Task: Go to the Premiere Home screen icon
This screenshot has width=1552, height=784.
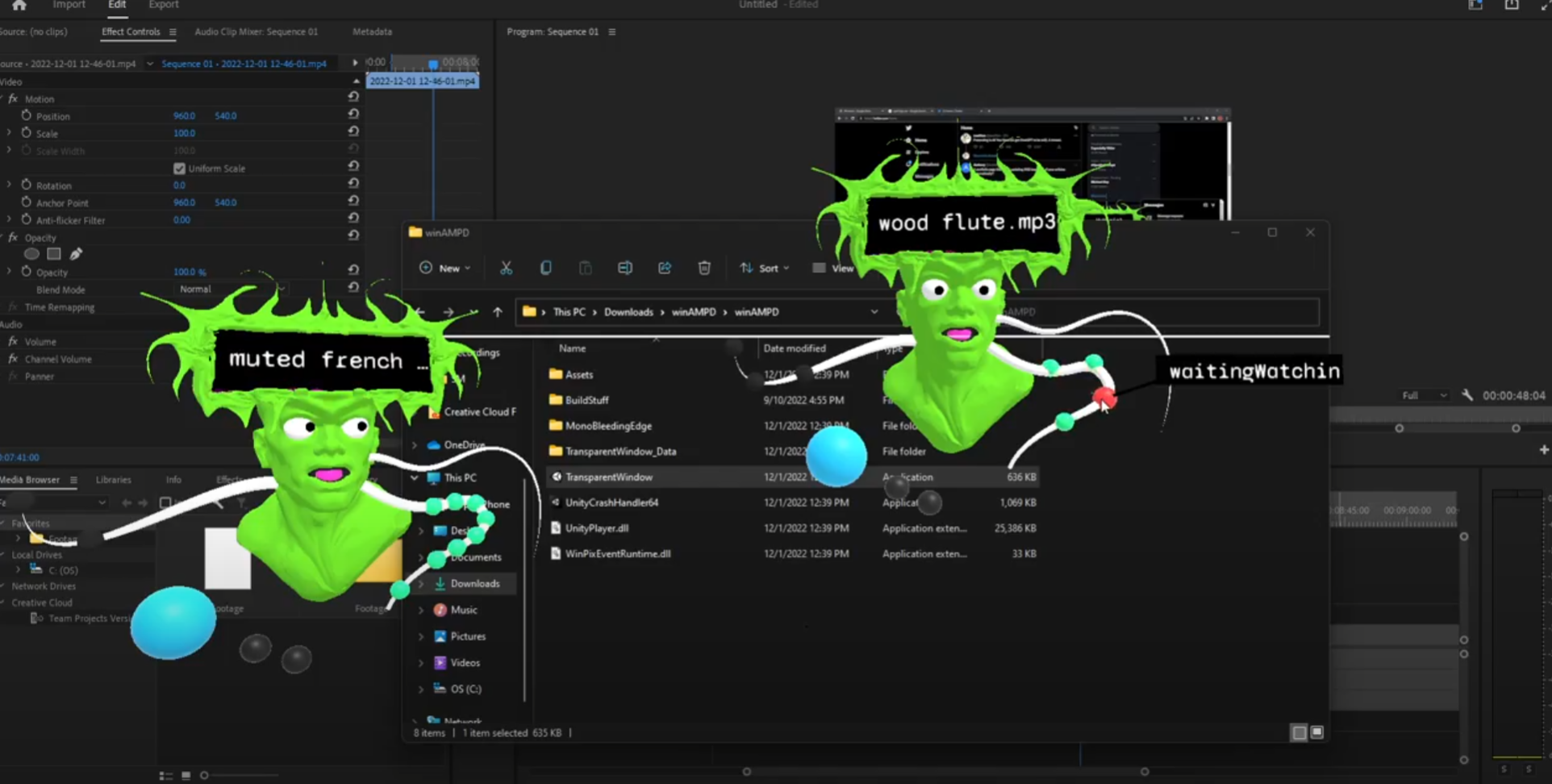Action: (x=19, y=5)
